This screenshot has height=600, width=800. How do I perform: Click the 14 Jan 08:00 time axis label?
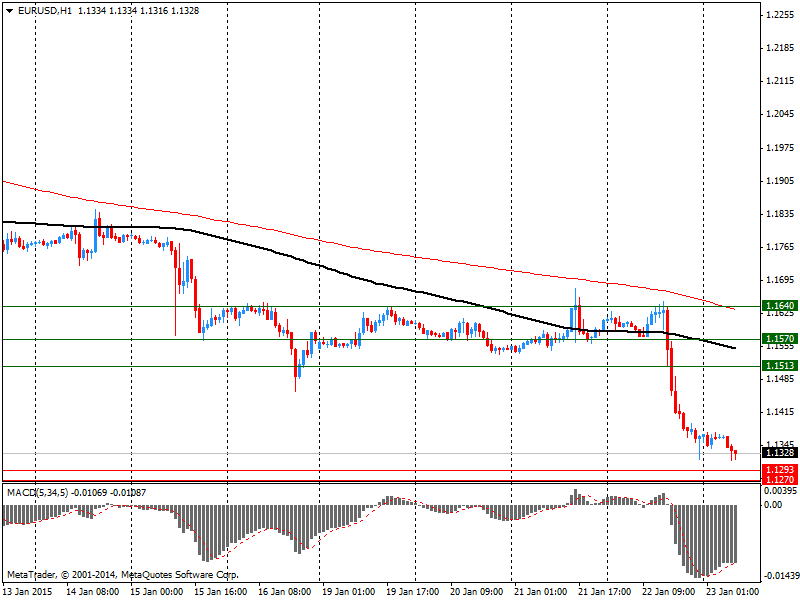pos(93,592)
